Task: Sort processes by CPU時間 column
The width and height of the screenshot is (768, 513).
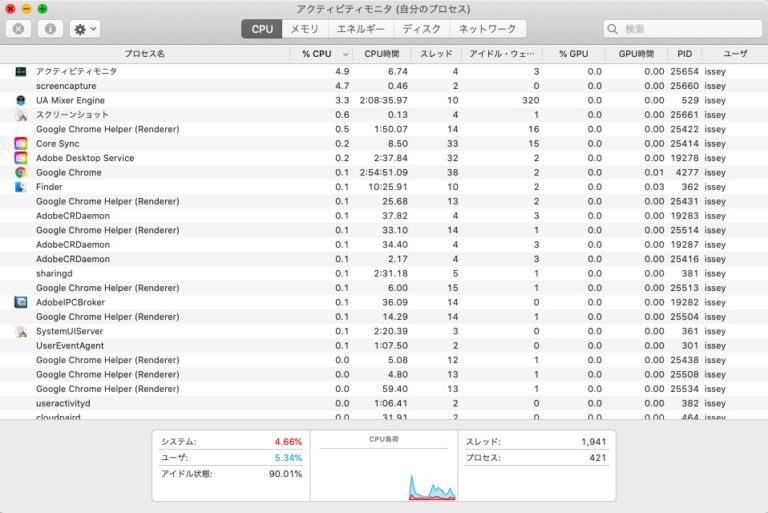Action: [381, 54]
